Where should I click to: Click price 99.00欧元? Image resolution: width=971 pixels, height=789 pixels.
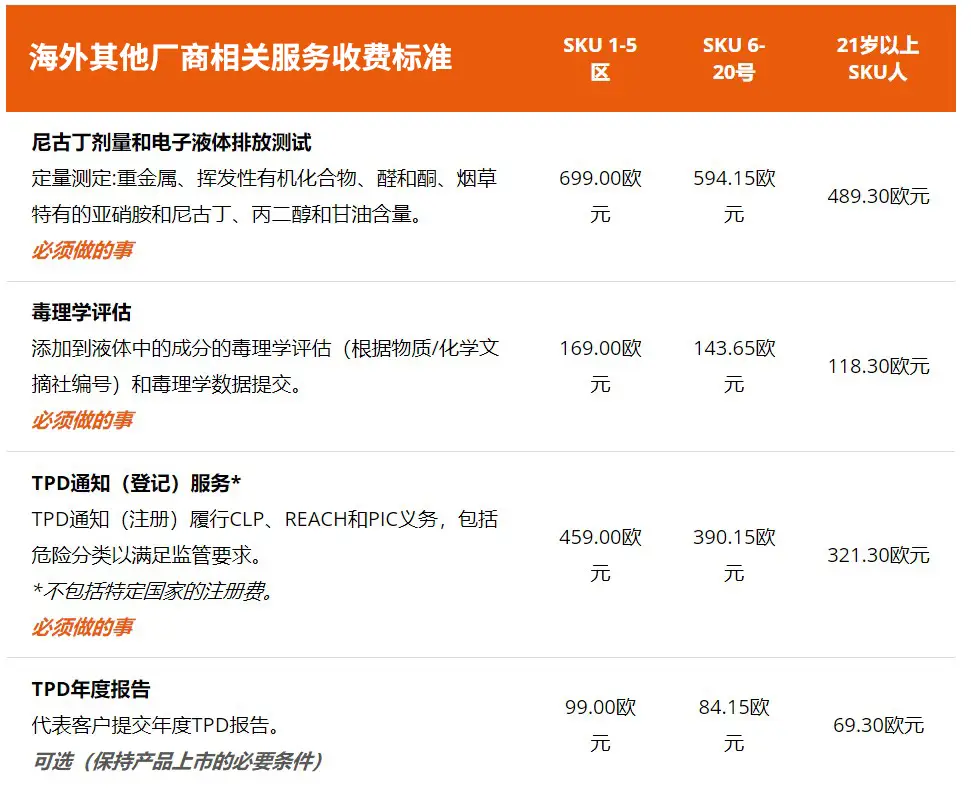pos(600,725)
